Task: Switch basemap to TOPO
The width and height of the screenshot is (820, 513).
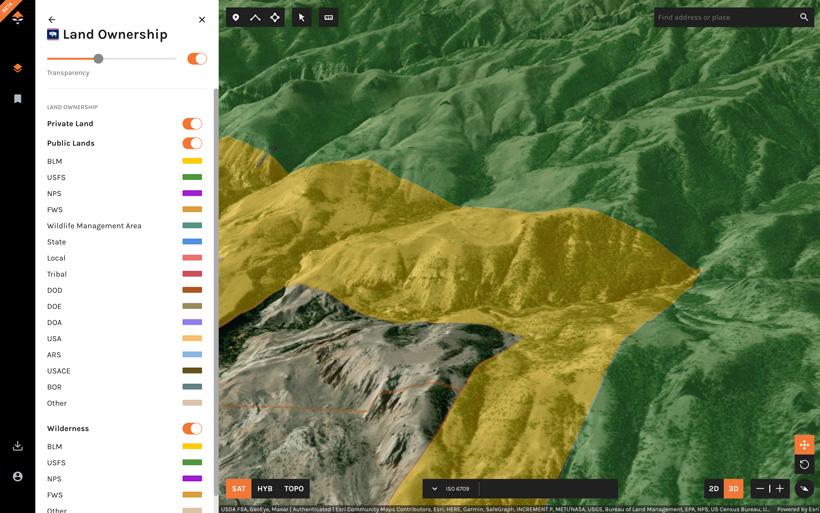Action: point(294,489)
